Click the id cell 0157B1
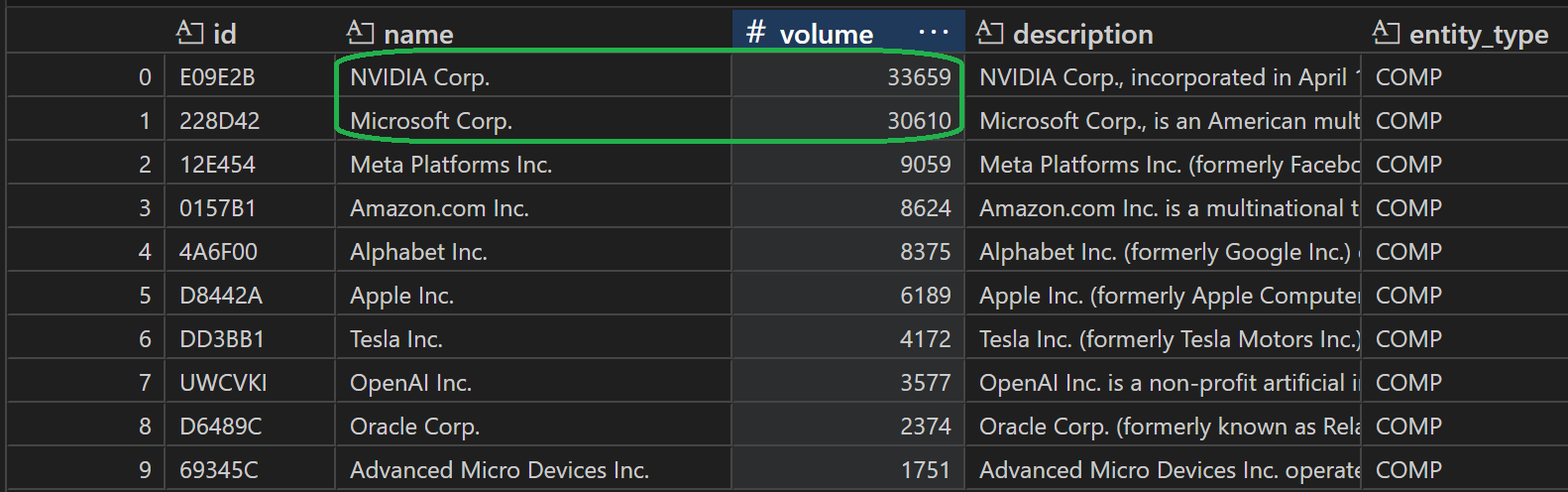1568x492 pixels. coord(250,208)
